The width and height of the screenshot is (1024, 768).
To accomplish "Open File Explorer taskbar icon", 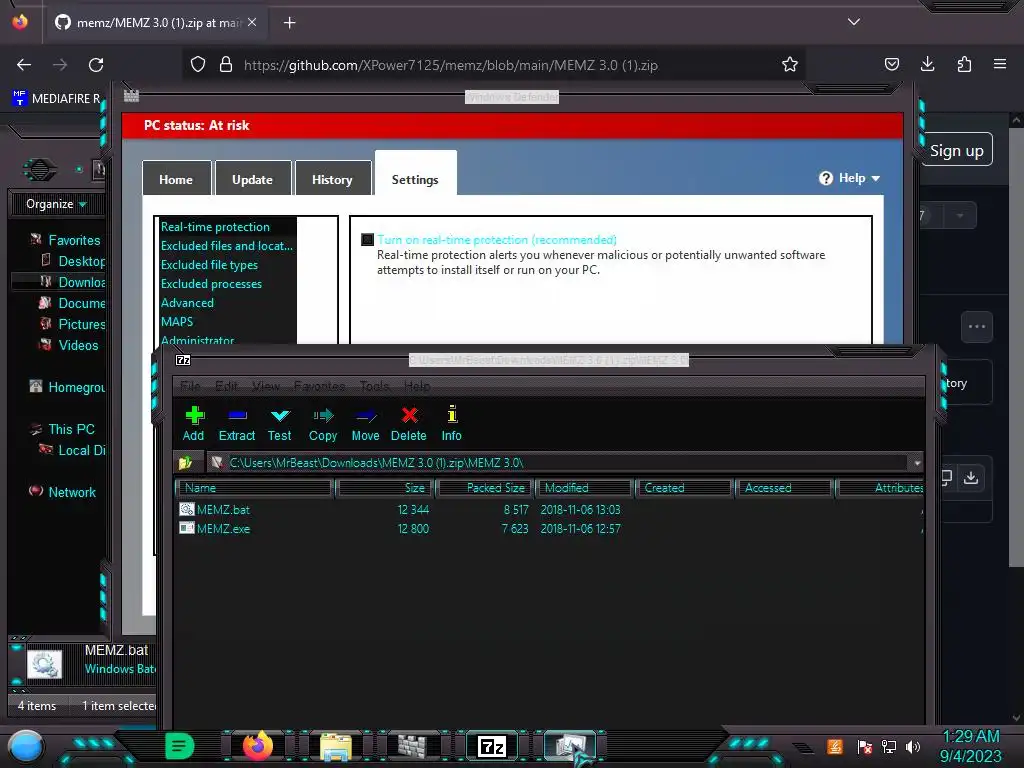I will point(336,746).
